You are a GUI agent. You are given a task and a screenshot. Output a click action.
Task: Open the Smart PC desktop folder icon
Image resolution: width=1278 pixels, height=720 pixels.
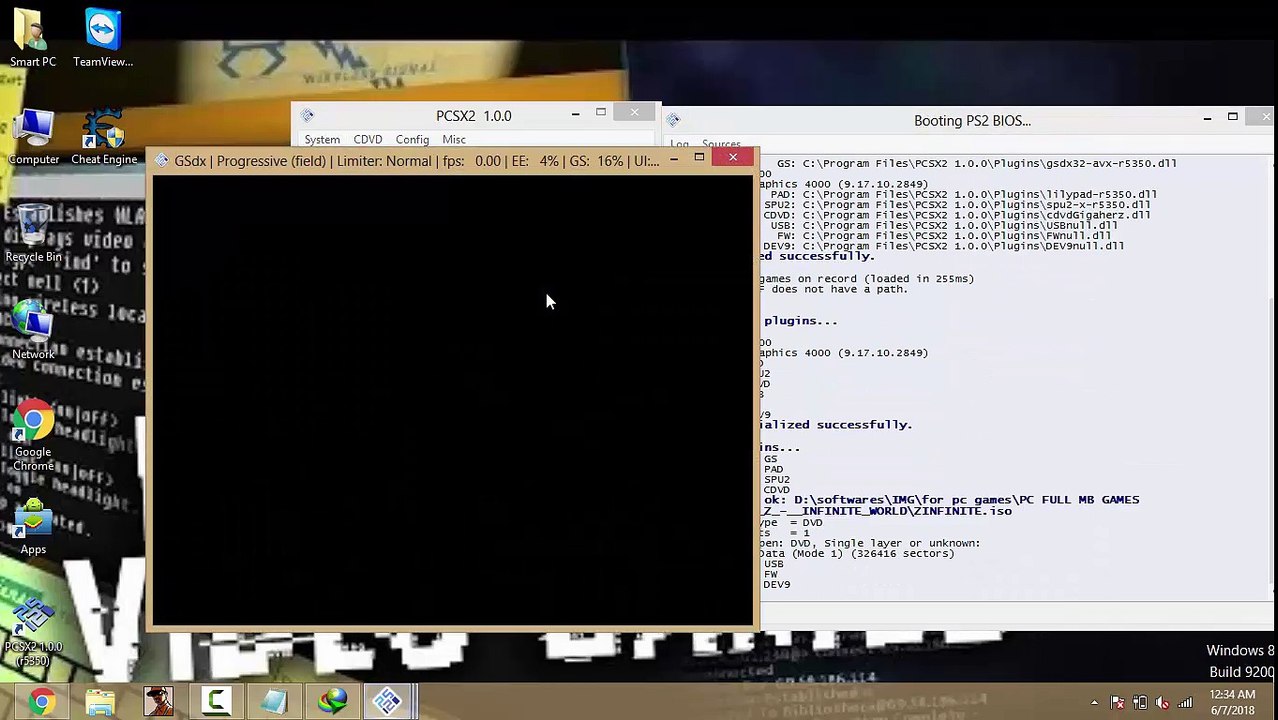(33, 38)
